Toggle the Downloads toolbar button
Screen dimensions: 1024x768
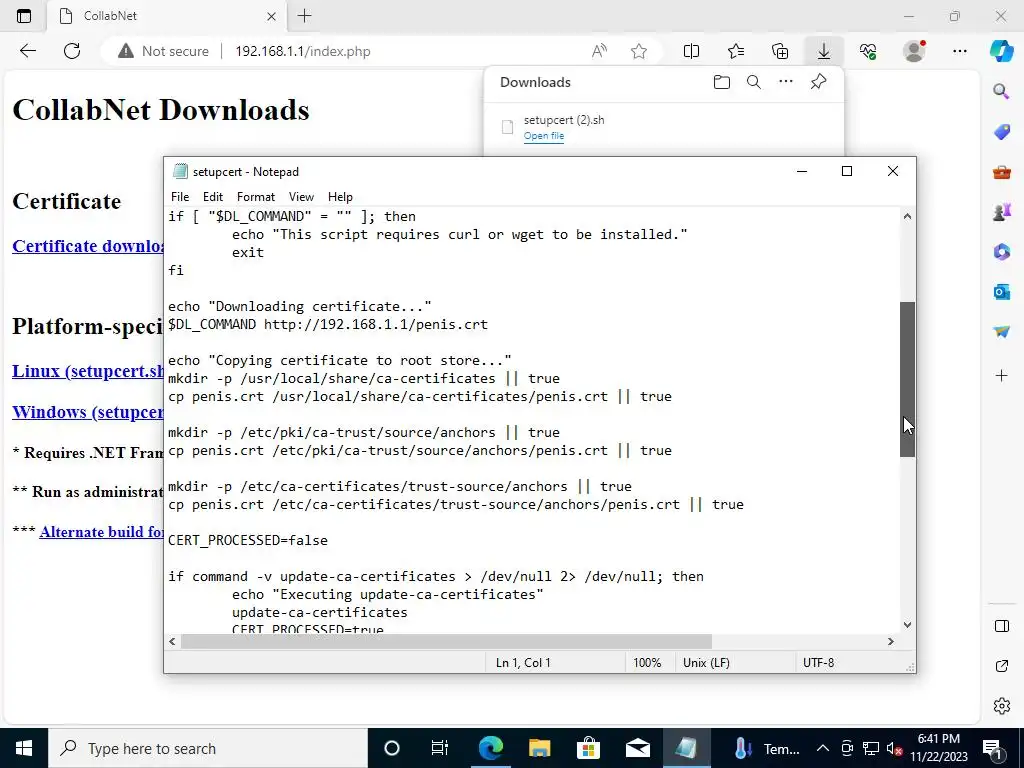(824, 51)
